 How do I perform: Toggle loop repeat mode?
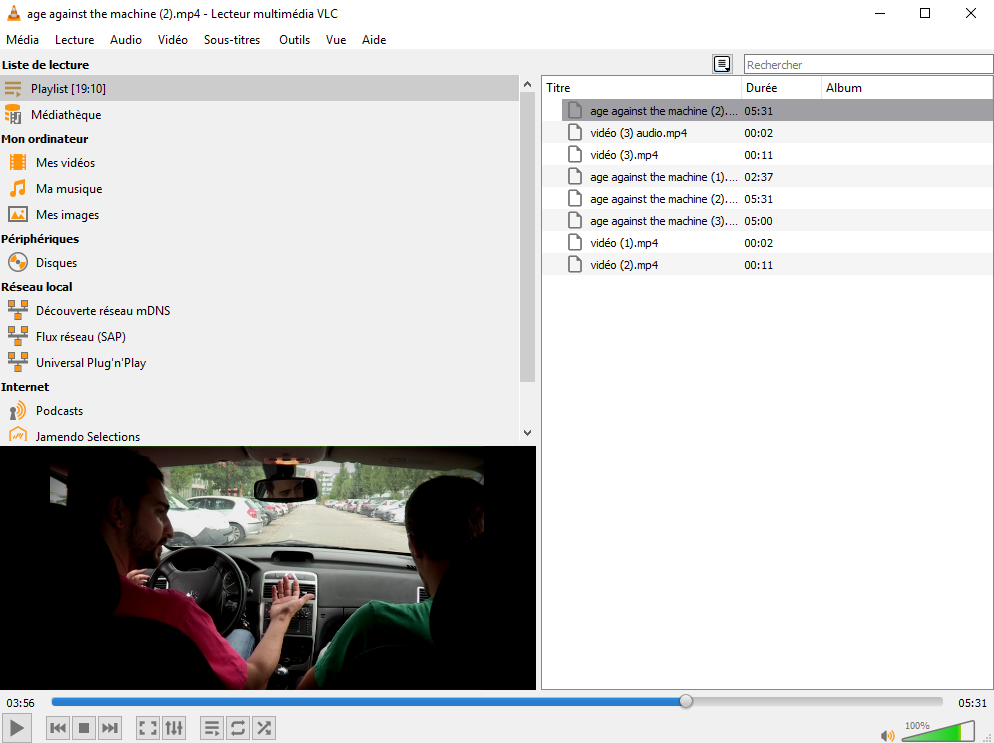[x=238, y=729]
